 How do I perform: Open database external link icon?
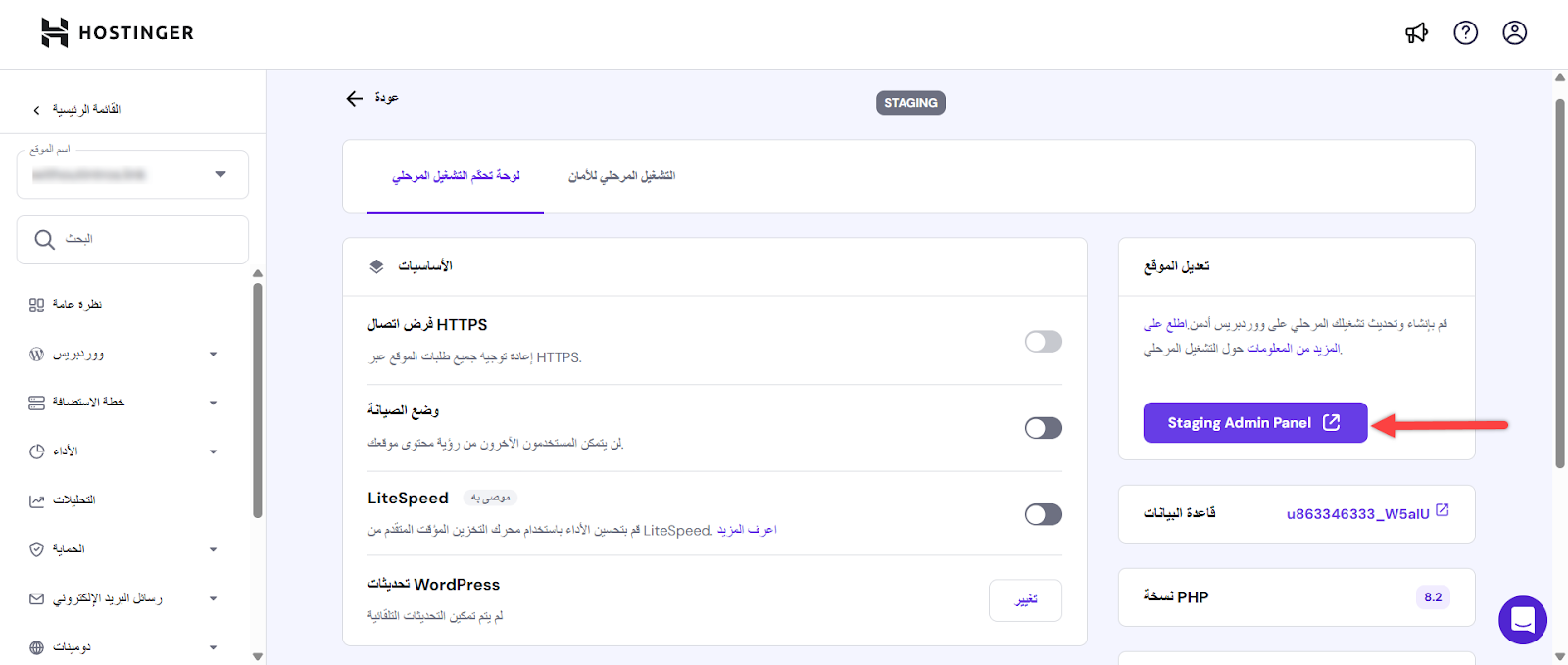1443,510
